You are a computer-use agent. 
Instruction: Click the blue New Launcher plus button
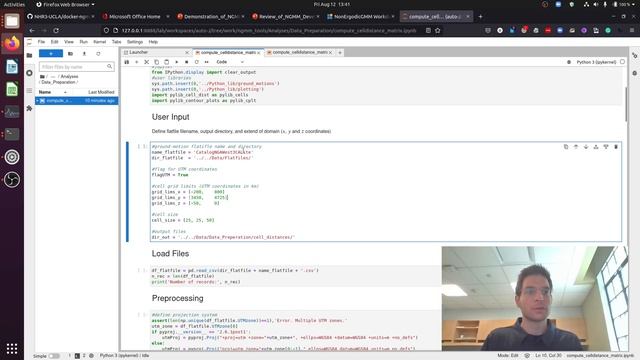click(x=51, y=53)
